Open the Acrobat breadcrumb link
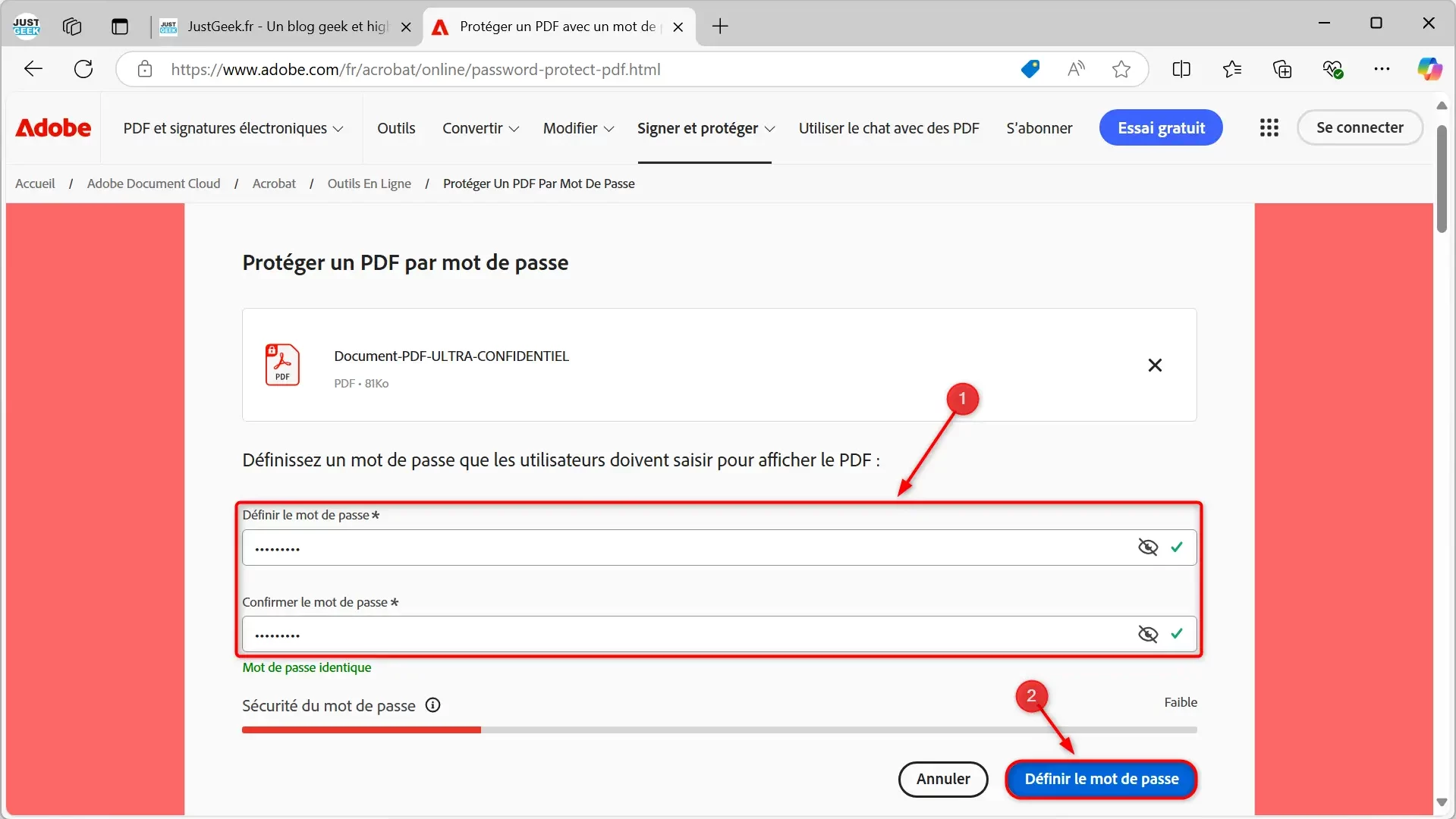This screenshot has height=819, width=1456. coord(274,184)
